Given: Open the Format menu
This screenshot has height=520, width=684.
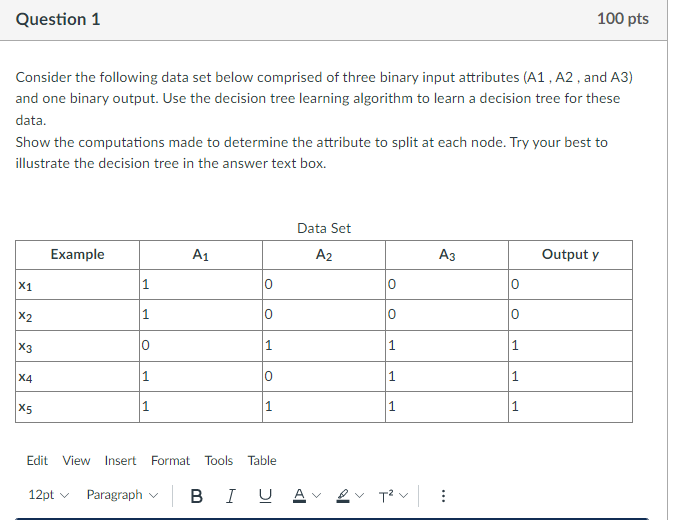Looking at the screenshot, I should pyautogui.click(x=171, y=461).
